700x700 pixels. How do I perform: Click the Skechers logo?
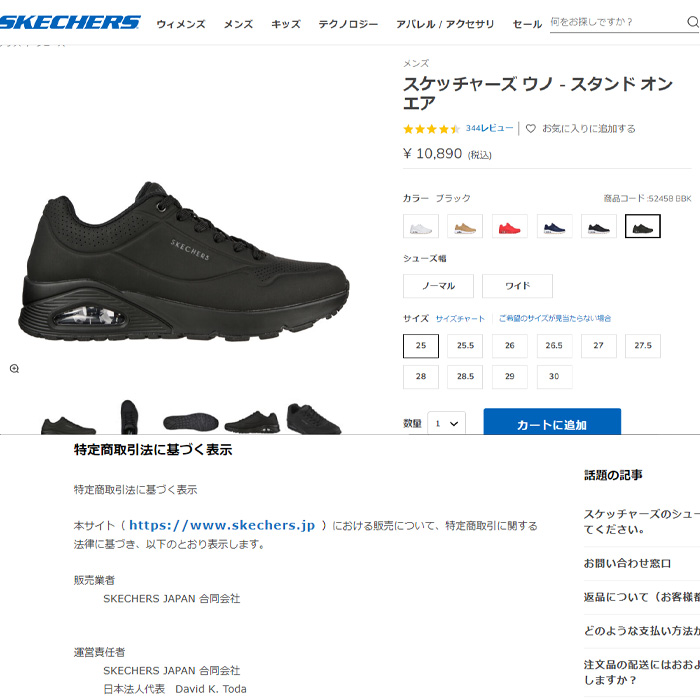(x=70, y=22)
